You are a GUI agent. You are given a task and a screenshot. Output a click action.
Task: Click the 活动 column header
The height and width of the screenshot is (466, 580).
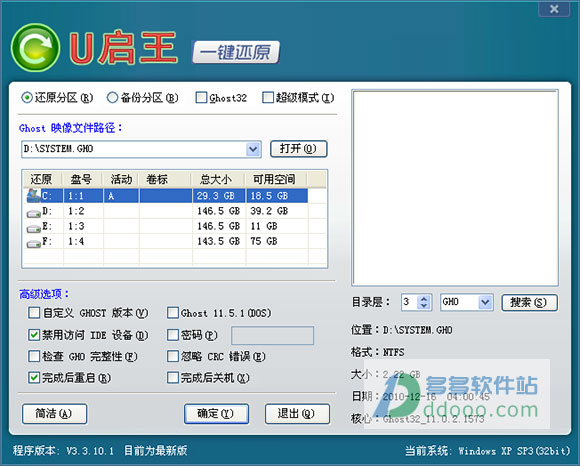pos(120,179)
